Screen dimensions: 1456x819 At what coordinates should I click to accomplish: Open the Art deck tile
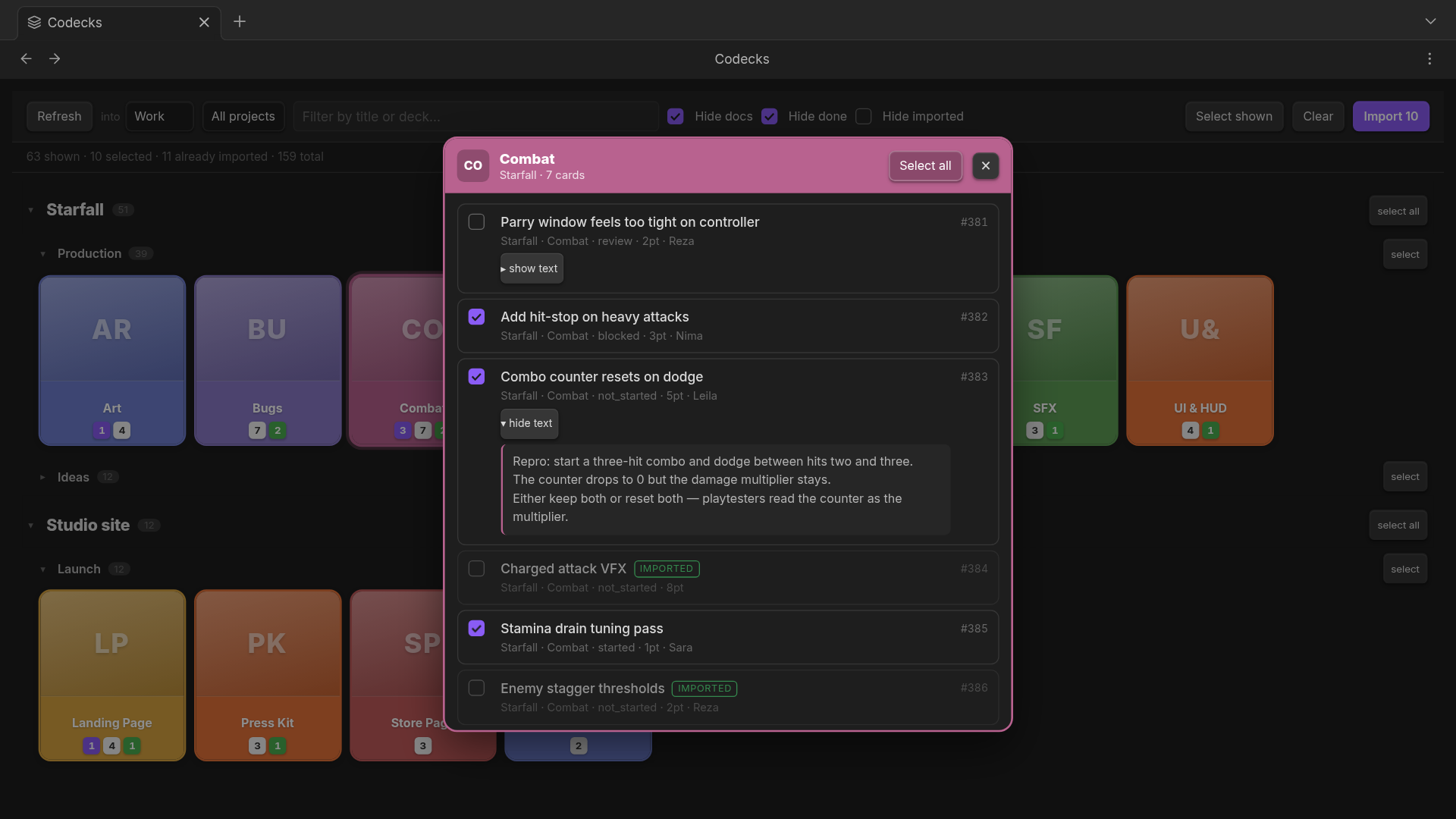[112, 360]
